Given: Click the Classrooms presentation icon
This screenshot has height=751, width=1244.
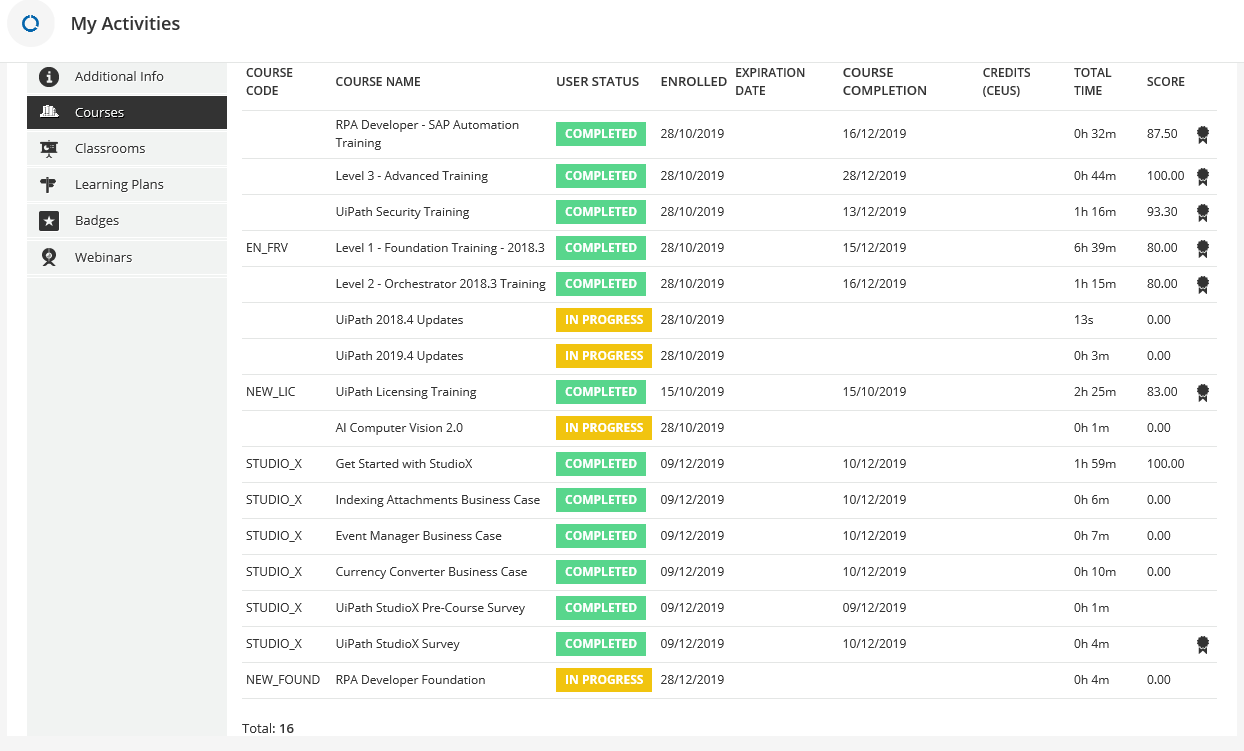Looking at the screenshot, I should (x=49, y=148).
